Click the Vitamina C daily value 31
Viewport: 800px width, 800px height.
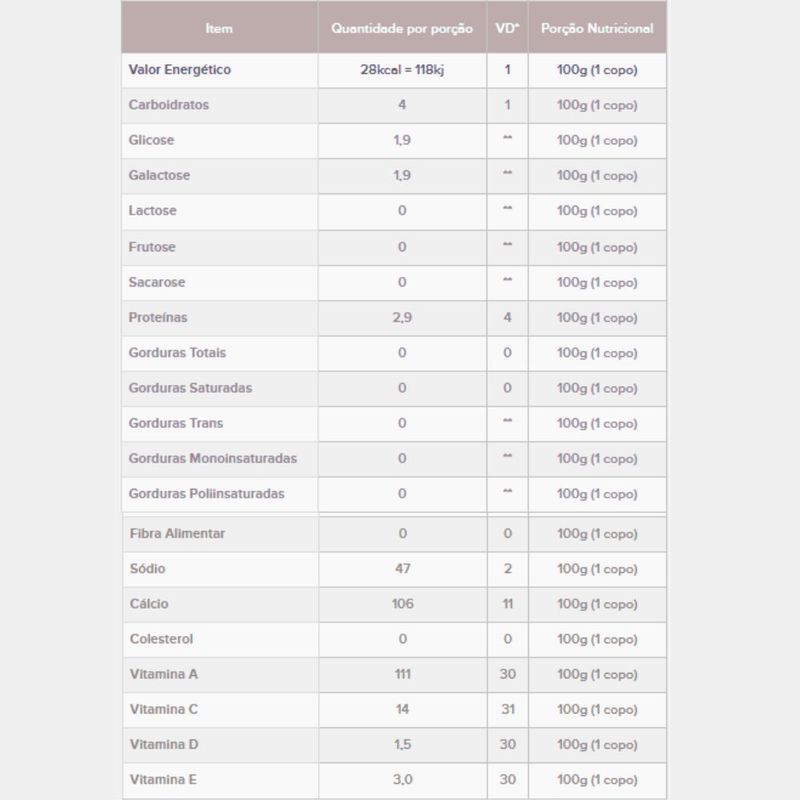click(x=507, y=709)
